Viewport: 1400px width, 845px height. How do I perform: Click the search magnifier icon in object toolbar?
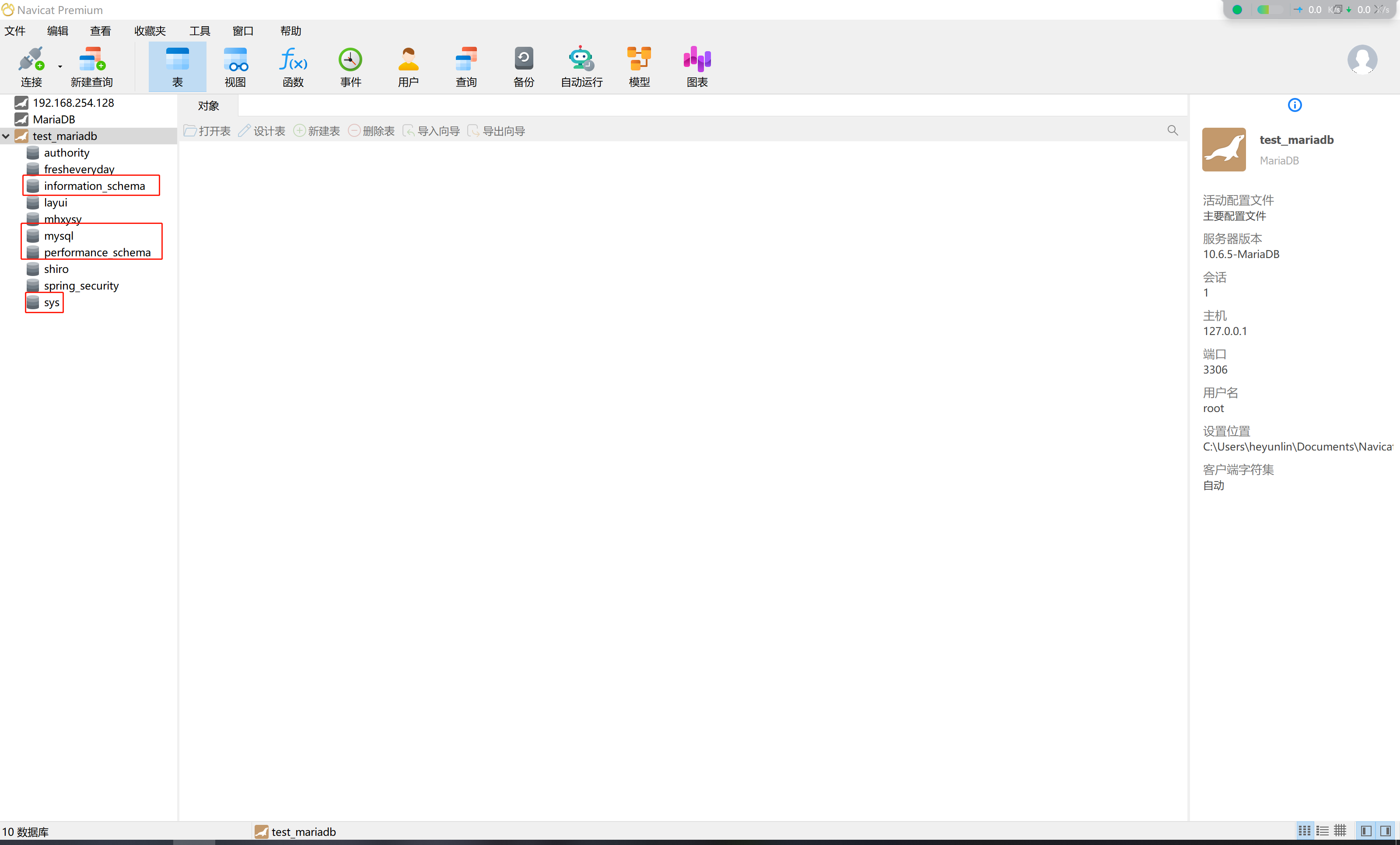[x=1172, y=131]
